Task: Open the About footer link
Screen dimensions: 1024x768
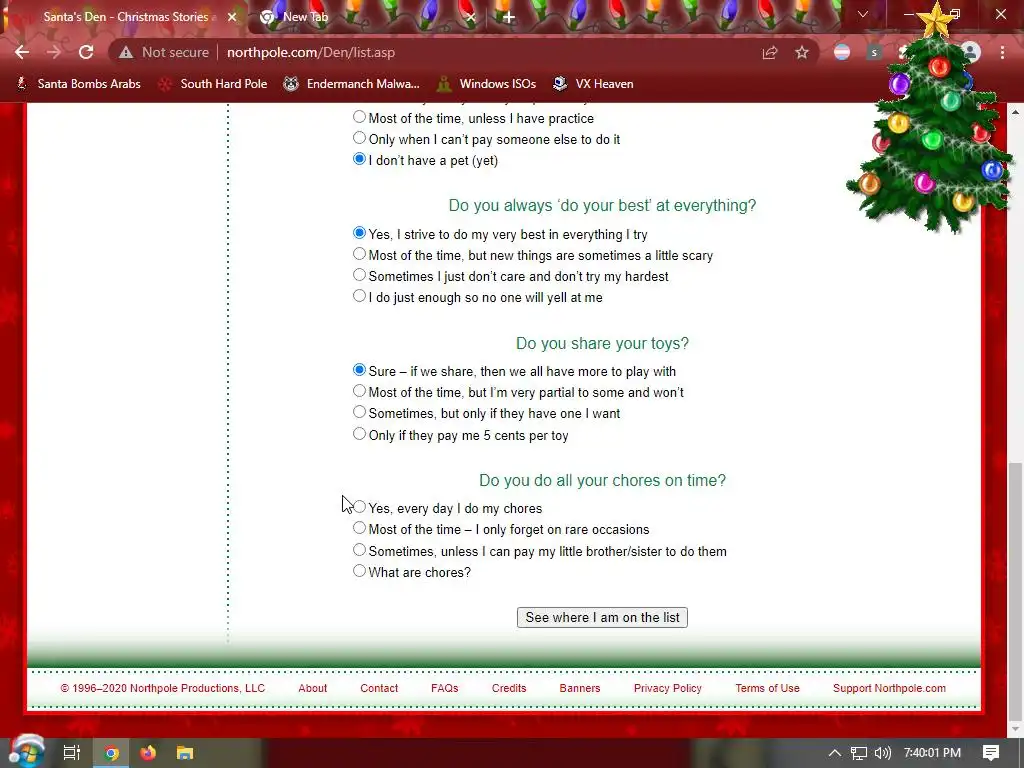Action: pos(313,688)
